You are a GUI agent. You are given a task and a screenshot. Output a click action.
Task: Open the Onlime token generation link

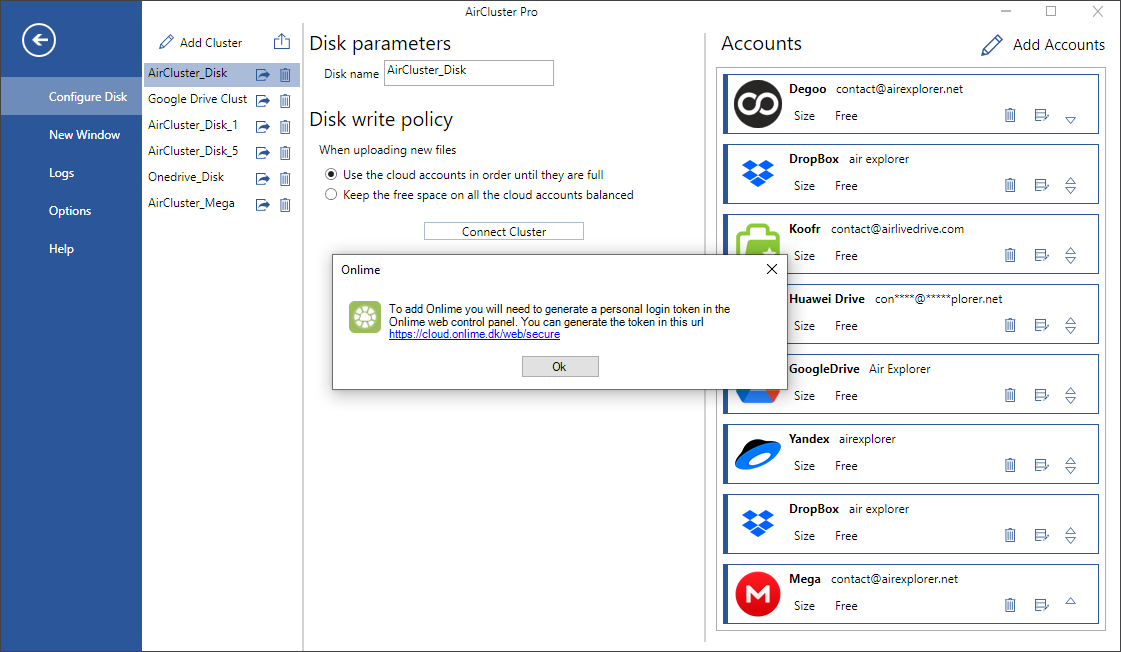tap(473, 333)
